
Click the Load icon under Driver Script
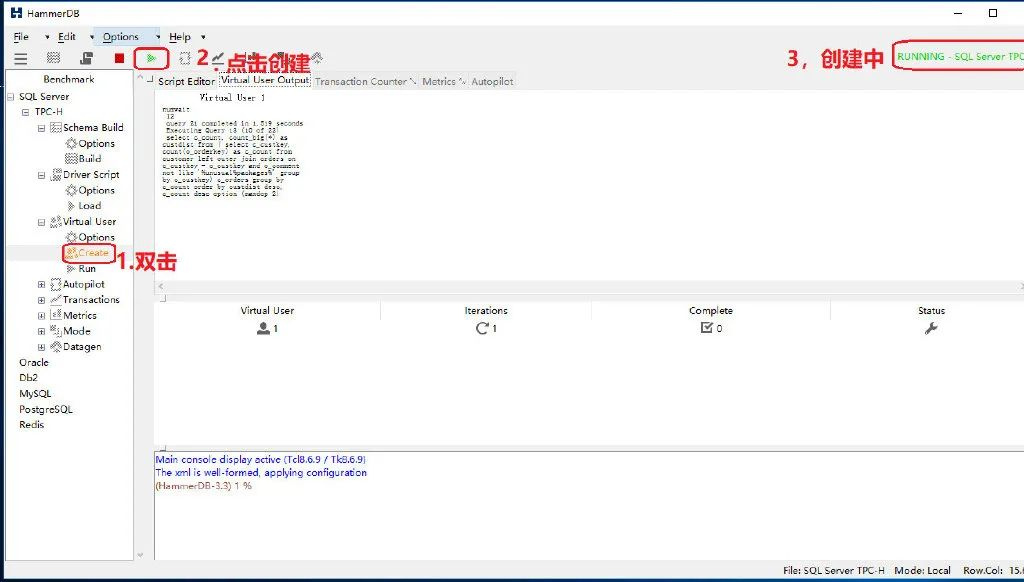(x=71, y=206)
